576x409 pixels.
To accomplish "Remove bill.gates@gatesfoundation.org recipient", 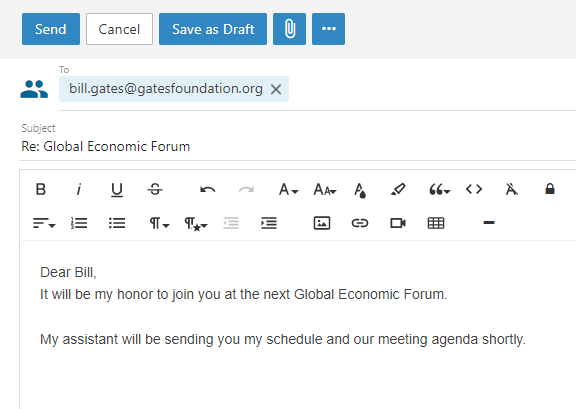I will pos(276,89).
